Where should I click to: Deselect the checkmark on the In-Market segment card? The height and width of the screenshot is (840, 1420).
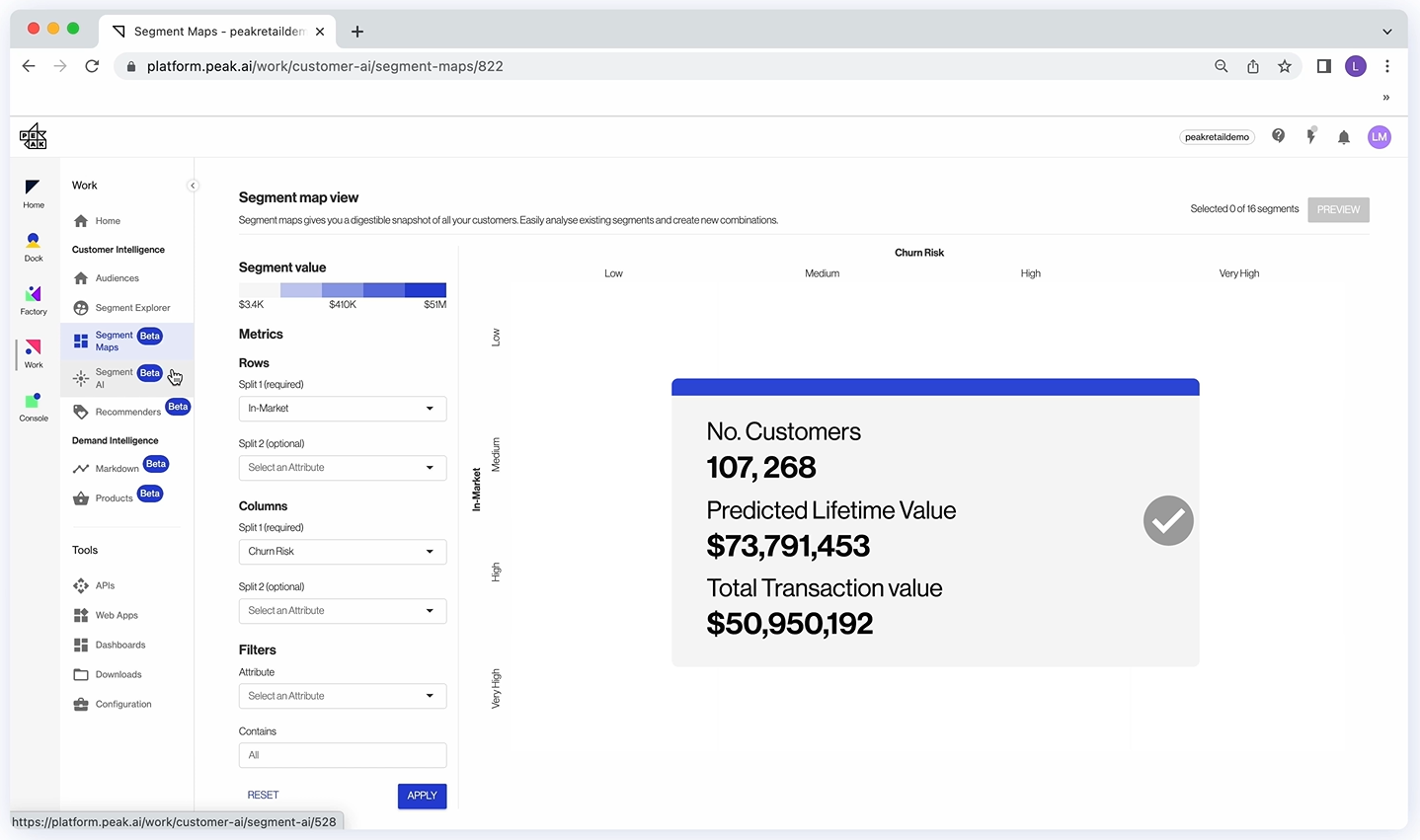(x=1167, y=520)
